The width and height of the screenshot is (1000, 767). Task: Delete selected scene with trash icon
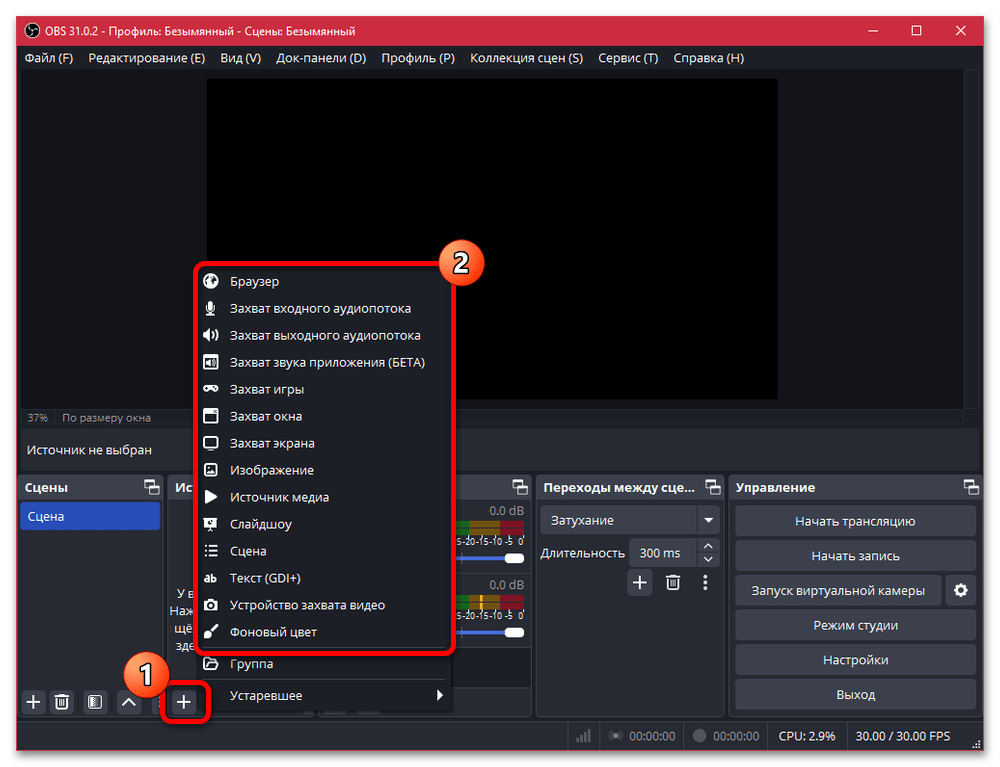tap(62, 702)
